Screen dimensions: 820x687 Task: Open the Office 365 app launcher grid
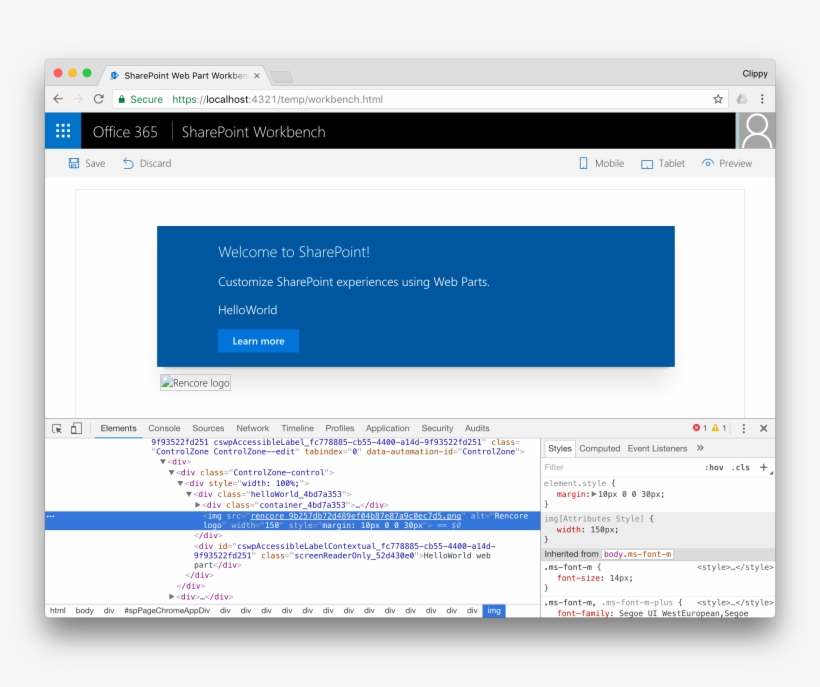(x=63, y=131)
